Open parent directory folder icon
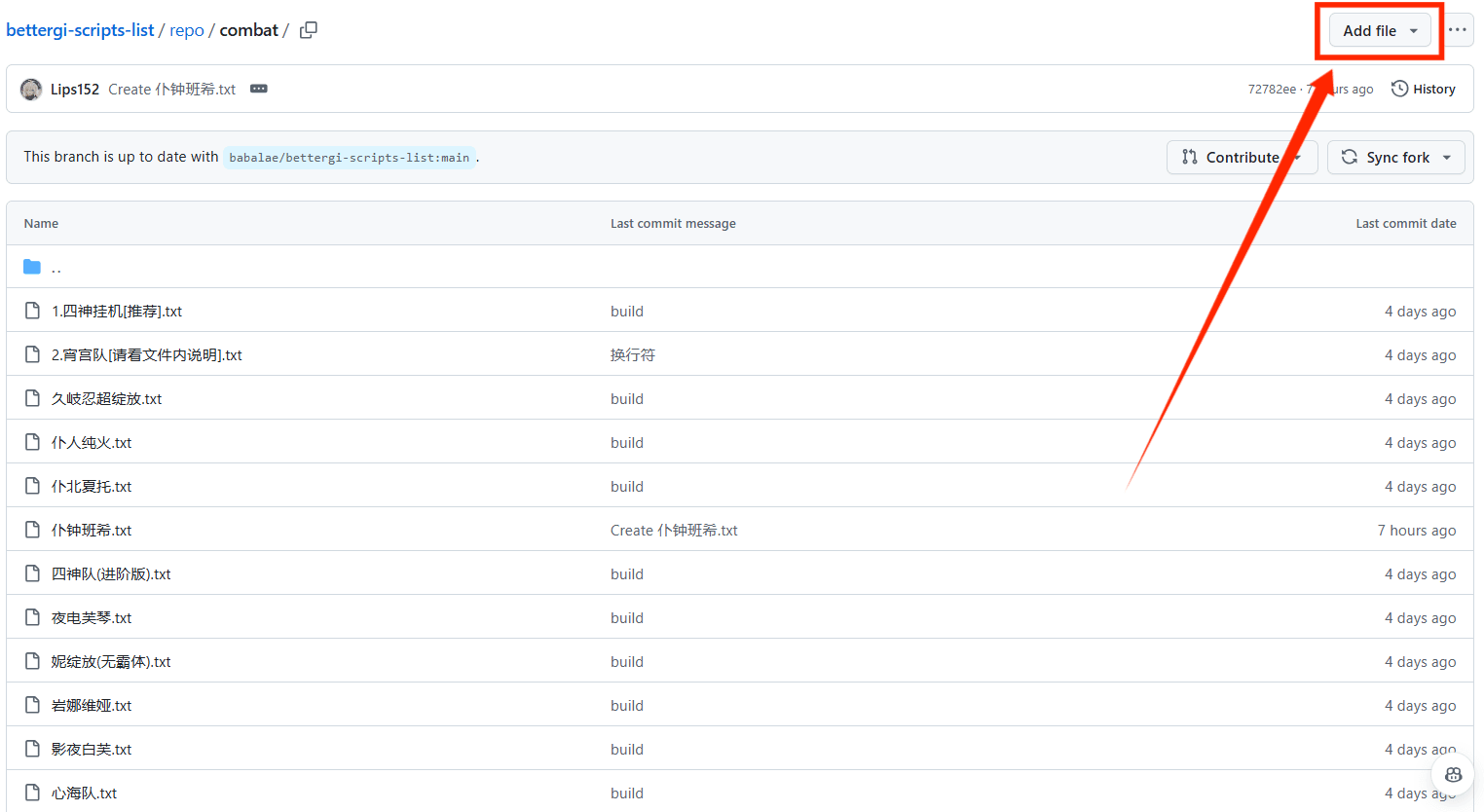This screenshot has height=812, width=1484. click(x=32, y=267)
